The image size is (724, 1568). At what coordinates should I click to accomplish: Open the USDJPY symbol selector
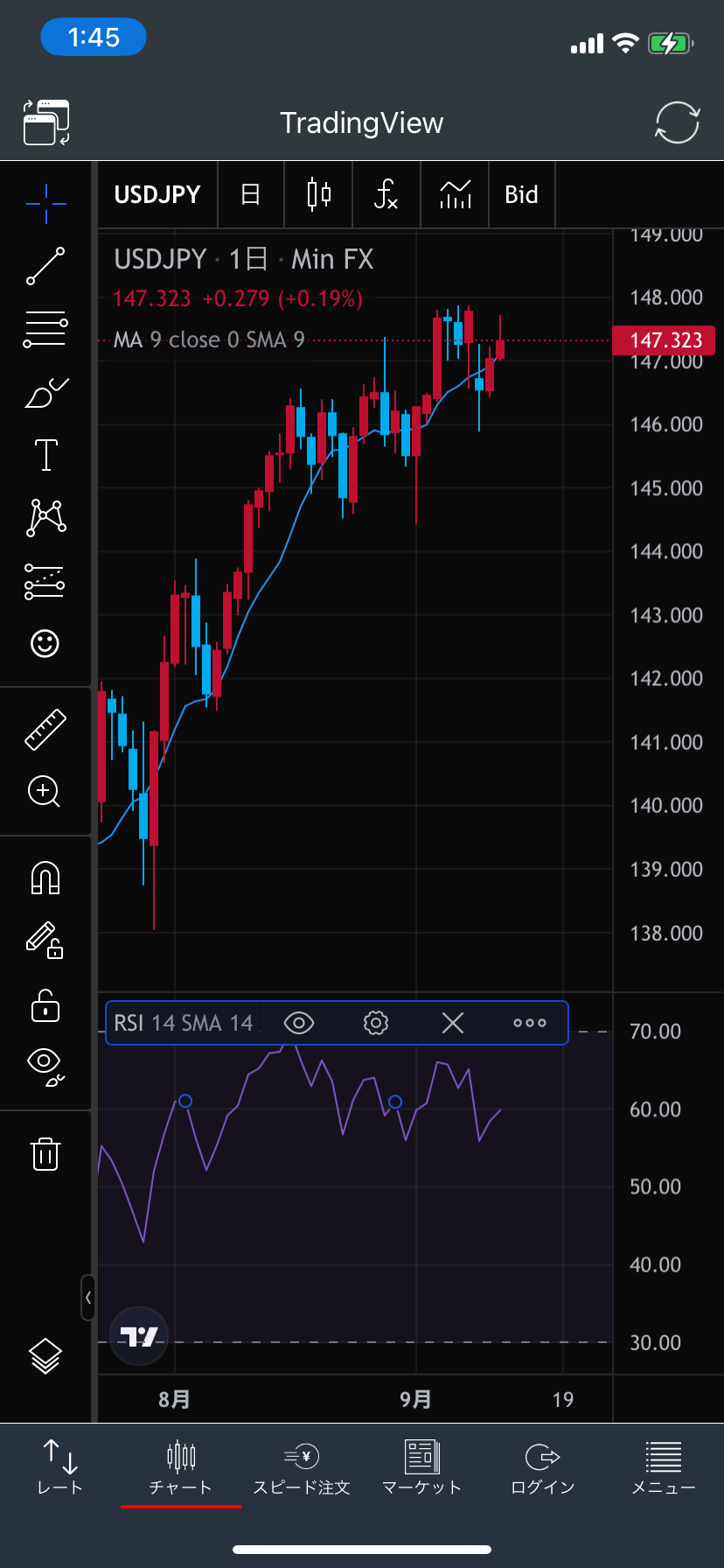pyautogui.click(x=157, y=194)
